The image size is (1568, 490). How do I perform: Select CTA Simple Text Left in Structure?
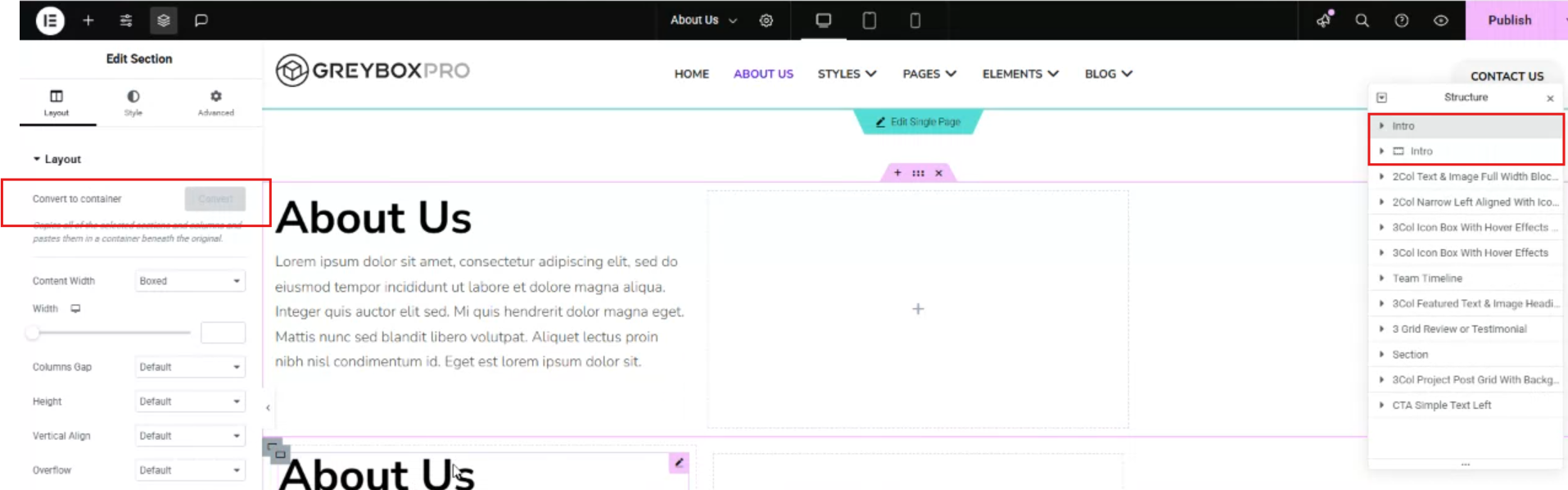click(1441, 406)
